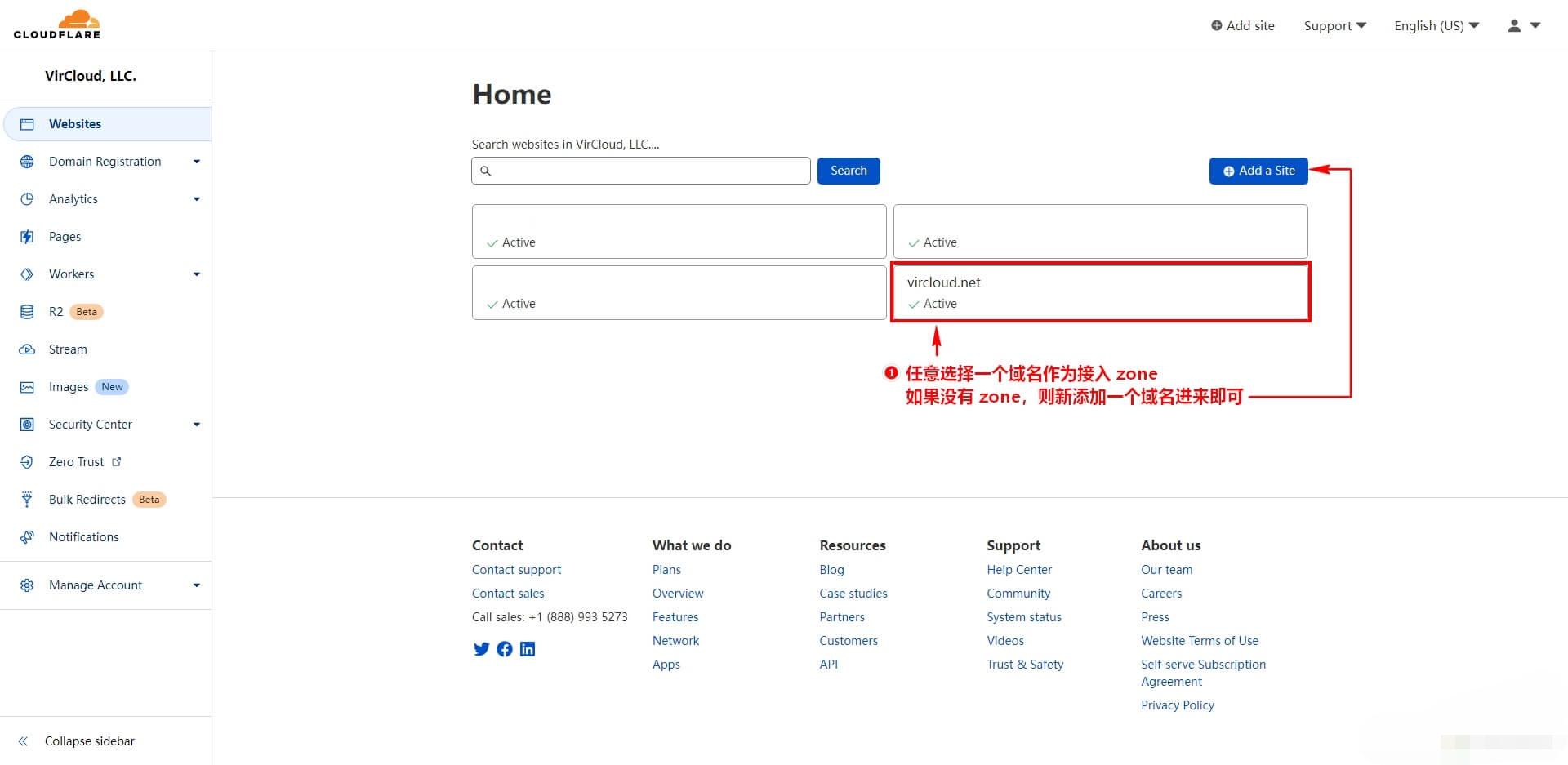Open the English (US) language dropdown
1568x765 pixels.
pos(1436,26)
